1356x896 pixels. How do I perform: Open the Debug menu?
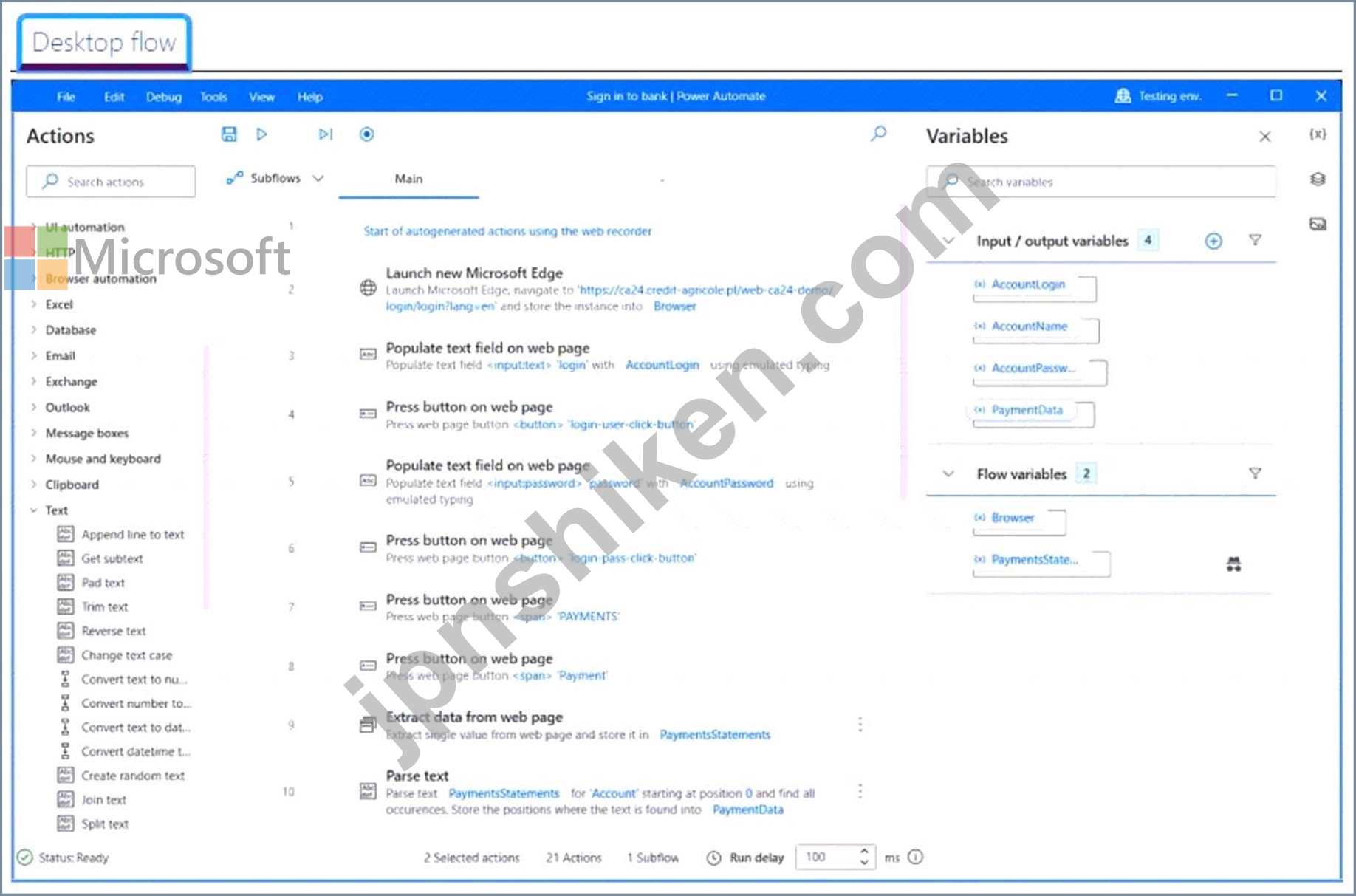(163, 97)
